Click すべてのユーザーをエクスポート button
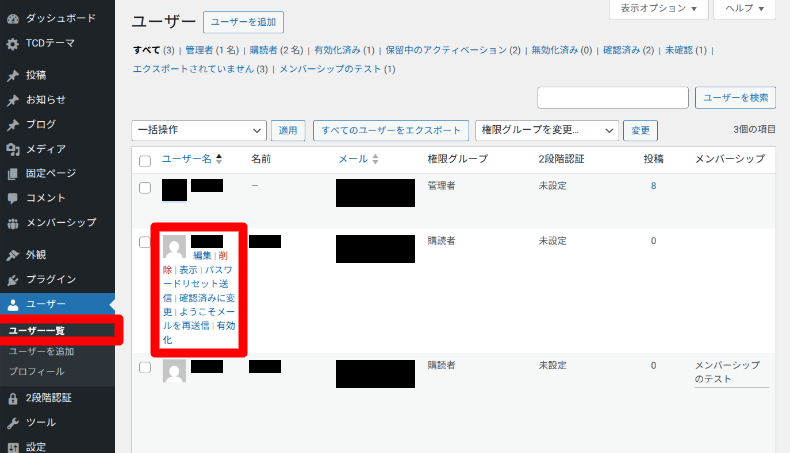The width and height of the screenshot is (790, 453). click(x=391, y=131)
